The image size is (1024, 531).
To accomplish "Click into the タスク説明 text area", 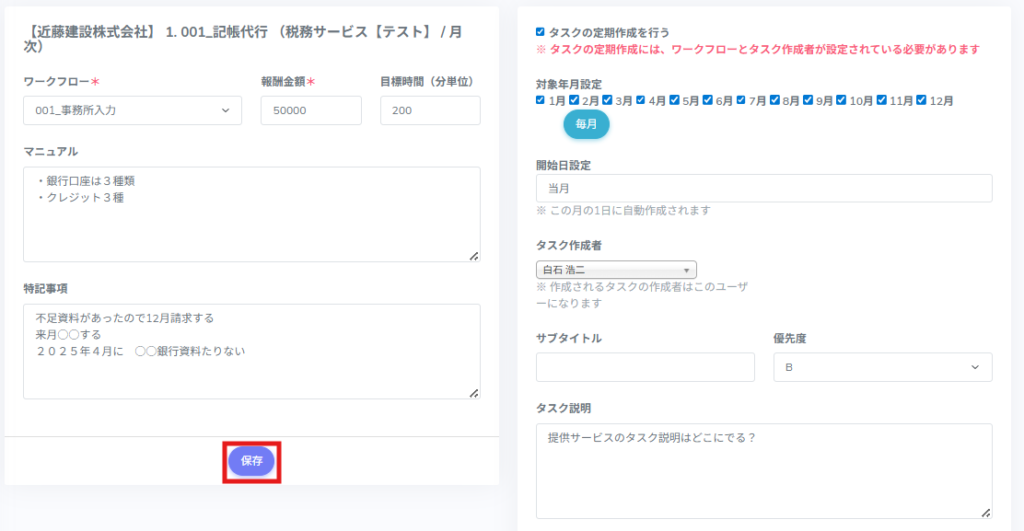I will click(x=764, y=470).
